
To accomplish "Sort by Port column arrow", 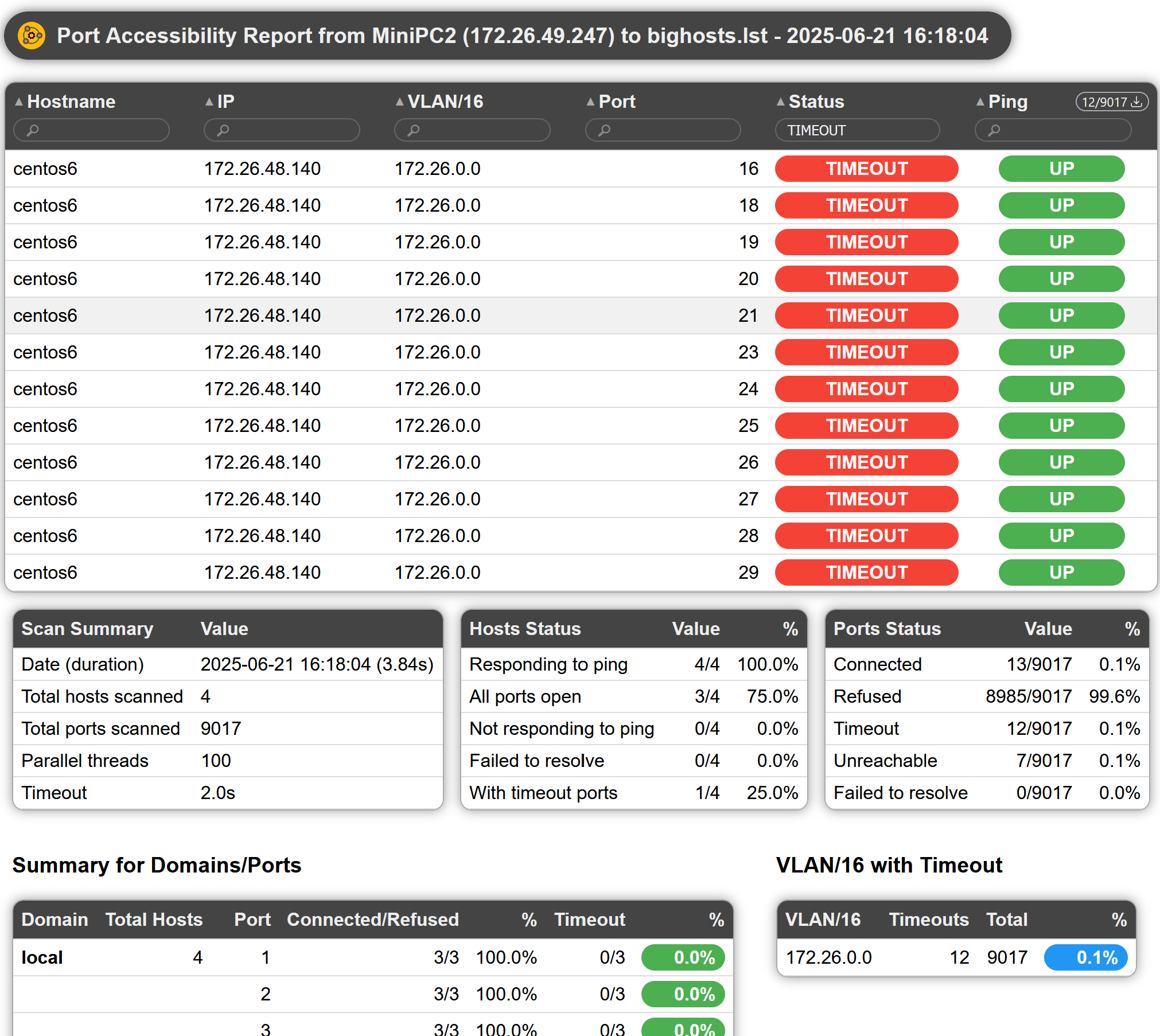I will pyautogui.click(x=590, y=102).
